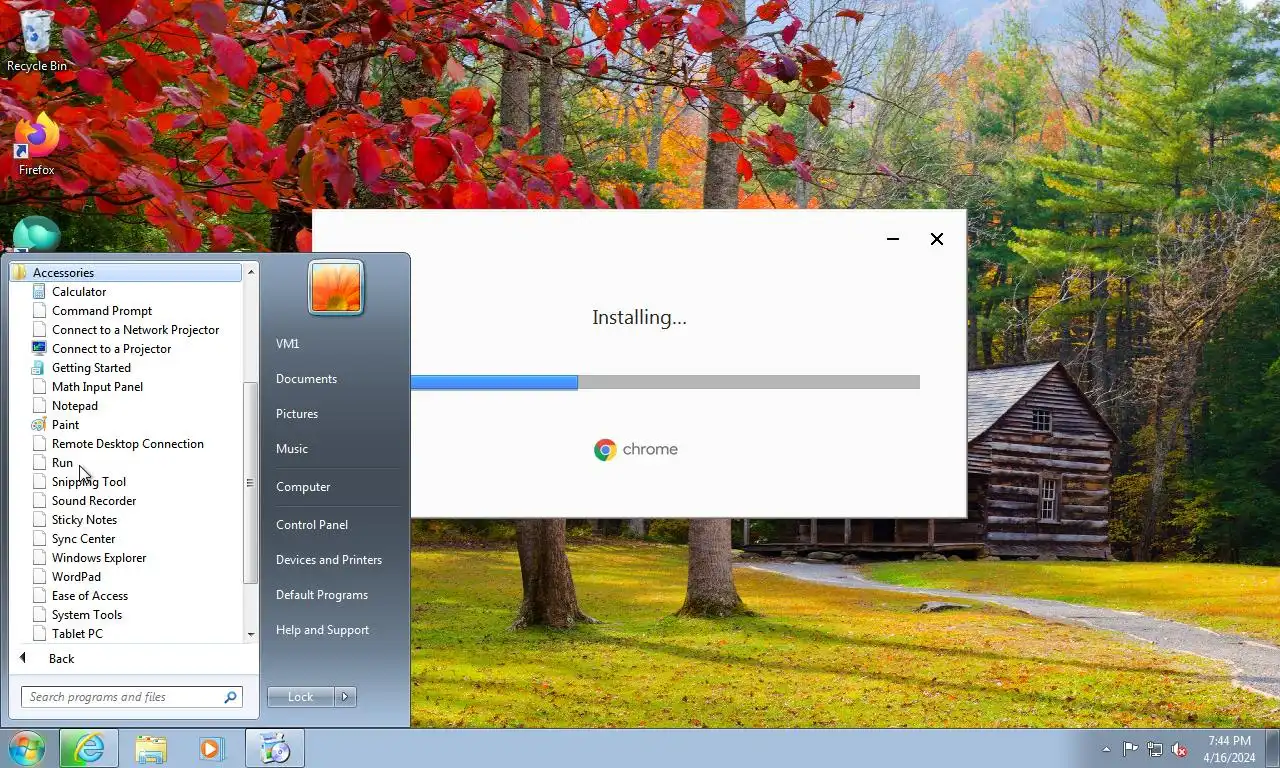Click the network tray icon
Screen dimensions: 1280x768
(x=1155, y=749)
